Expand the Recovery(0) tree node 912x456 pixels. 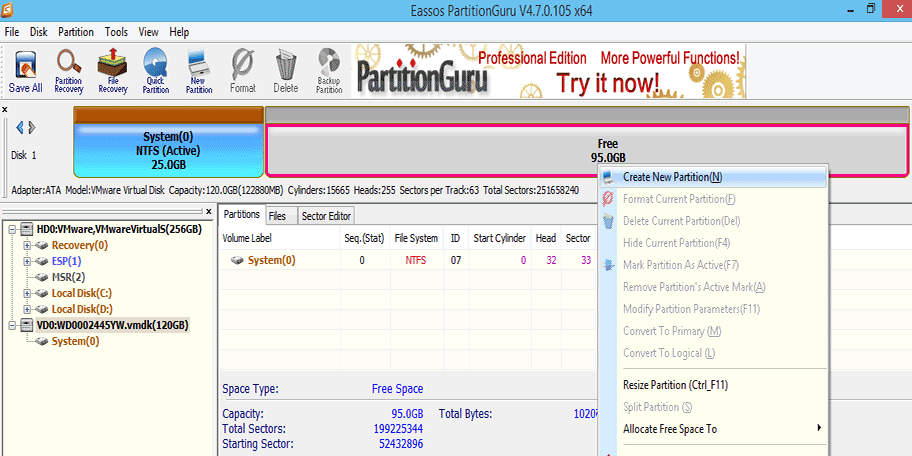(27, 245)
